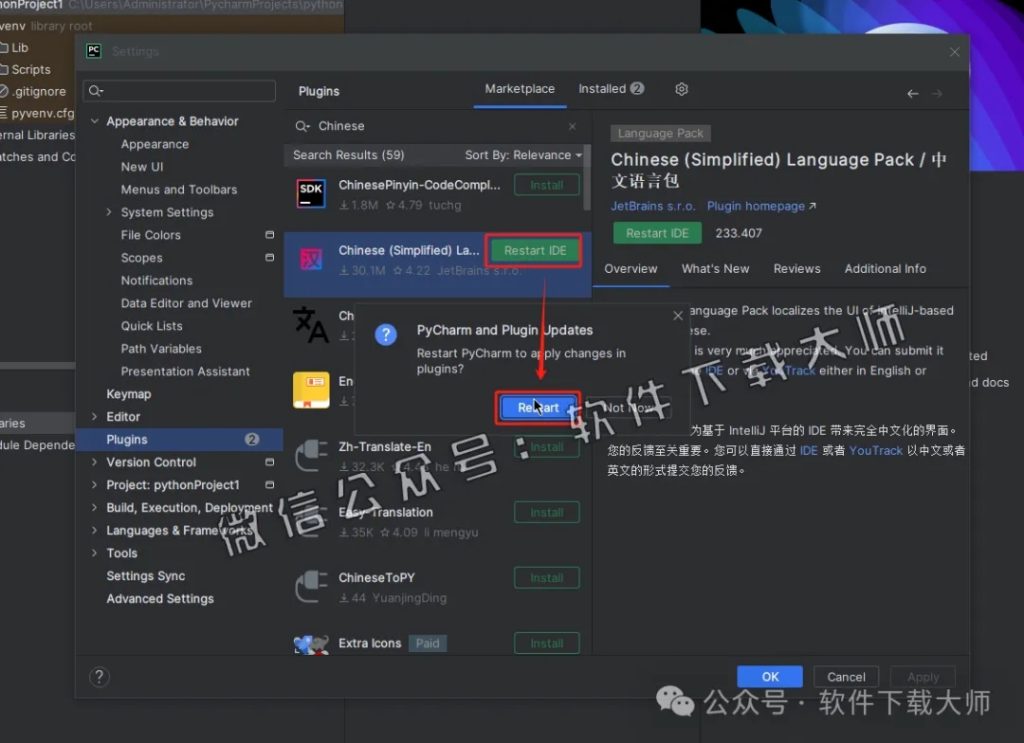Expand the Build, Execution, Deployment section

click(x=97, y=508)
